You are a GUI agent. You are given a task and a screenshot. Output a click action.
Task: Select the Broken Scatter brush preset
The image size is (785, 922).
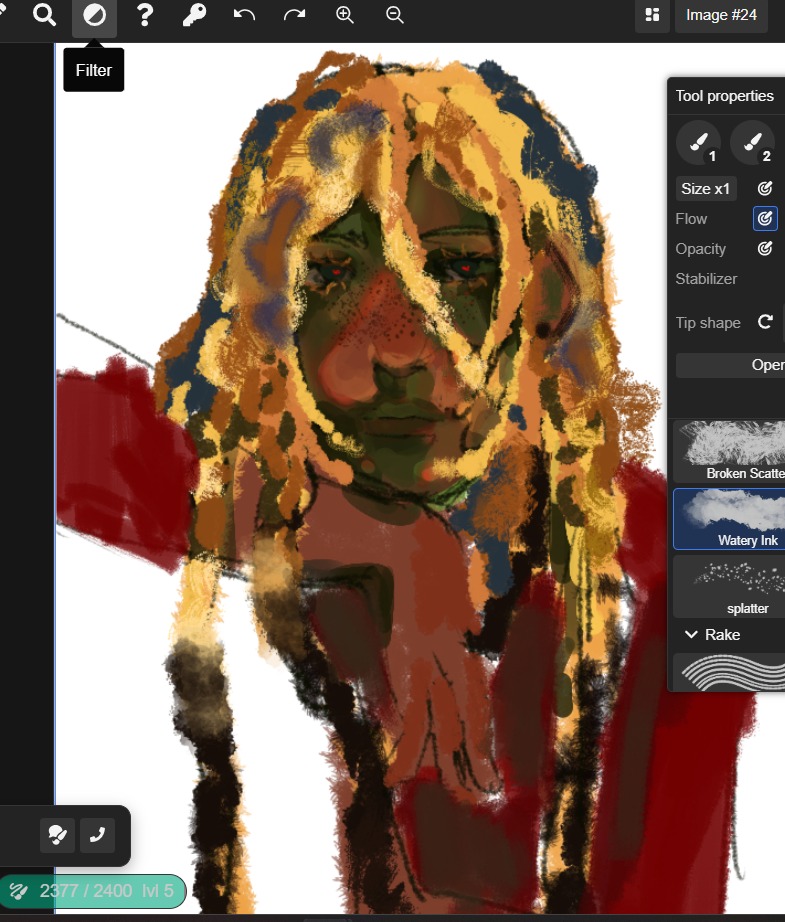(x=729, y=451)
